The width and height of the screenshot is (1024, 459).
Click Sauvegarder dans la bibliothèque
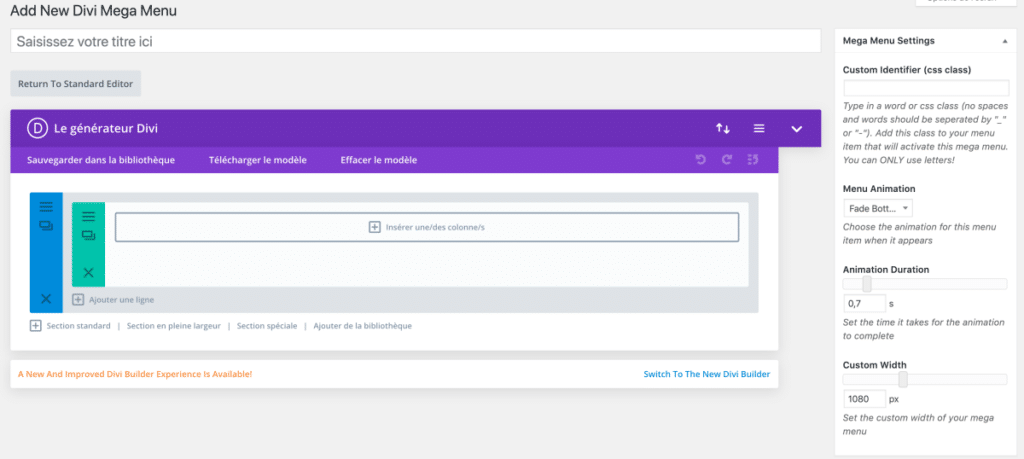click(x=101, y=160)
